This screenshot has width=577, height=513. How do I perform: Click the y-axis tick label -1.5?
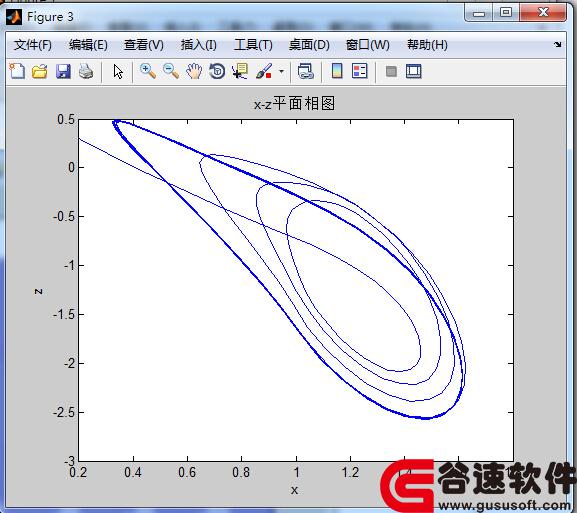click(x=64, y=315)
